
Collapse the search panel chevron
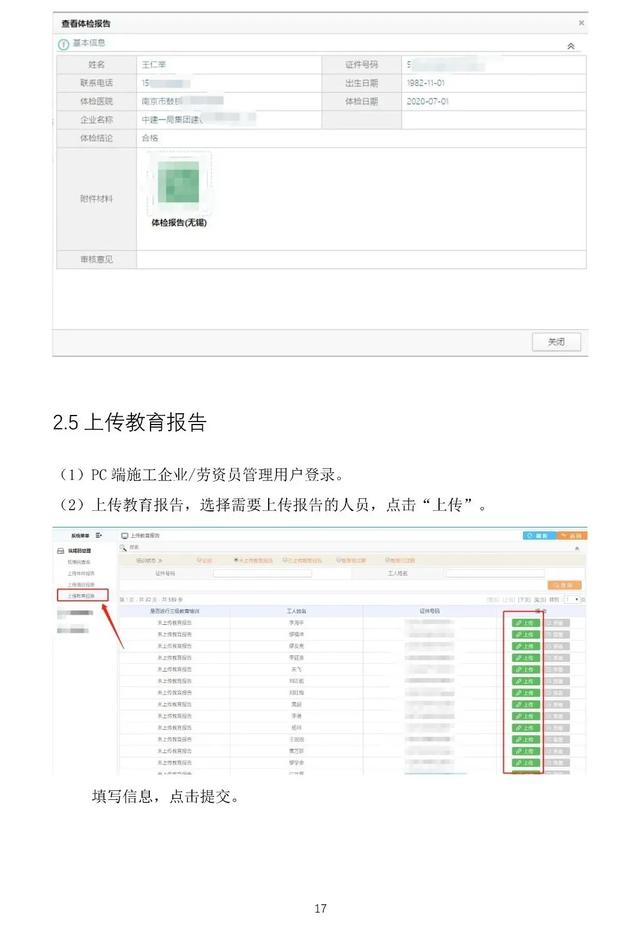tap(576, 548)
